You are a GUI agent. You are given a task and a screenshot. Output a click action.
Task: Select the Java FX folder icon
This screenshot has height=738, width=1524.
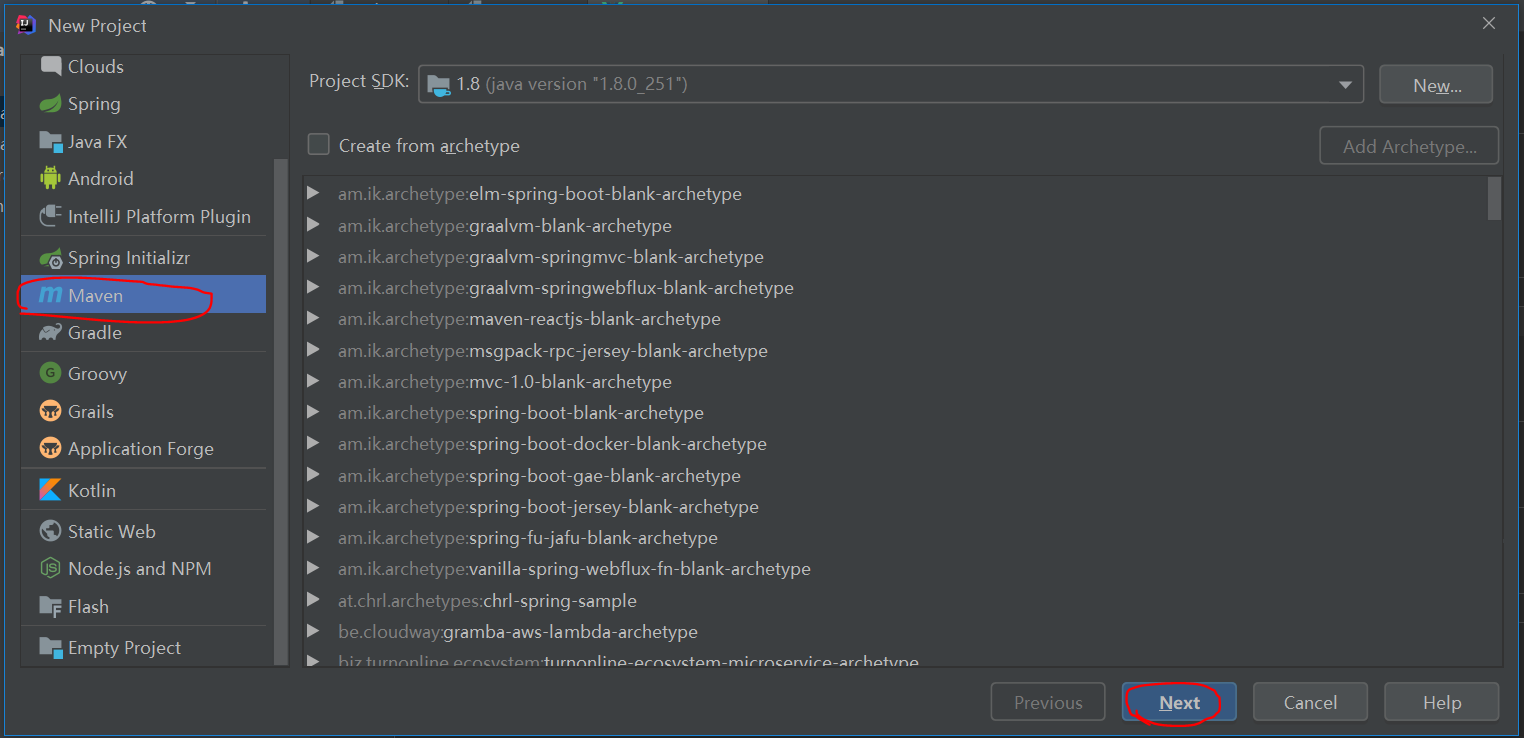50,141
